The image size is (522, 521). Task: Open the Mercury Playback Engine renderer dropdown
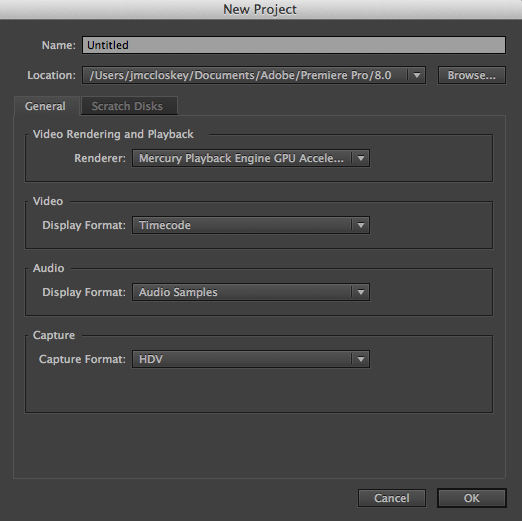coord(251,158)
